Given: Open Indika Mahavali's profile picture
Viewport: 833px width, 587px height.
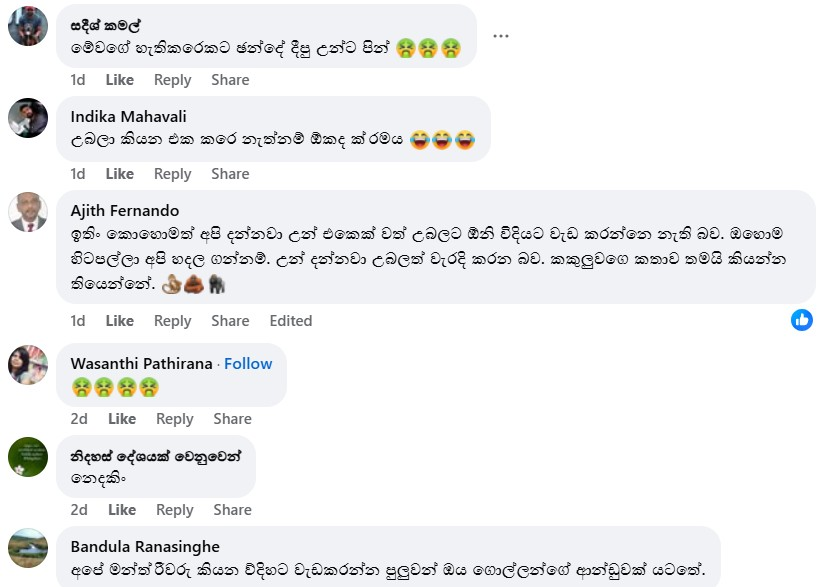Looking at the screenshot, I should tap(28, 118).
